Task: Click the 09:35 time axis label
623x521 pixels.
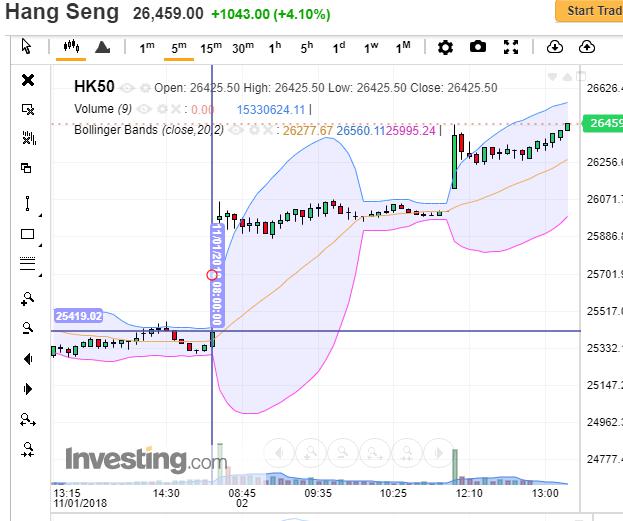Action: (318, 494)
